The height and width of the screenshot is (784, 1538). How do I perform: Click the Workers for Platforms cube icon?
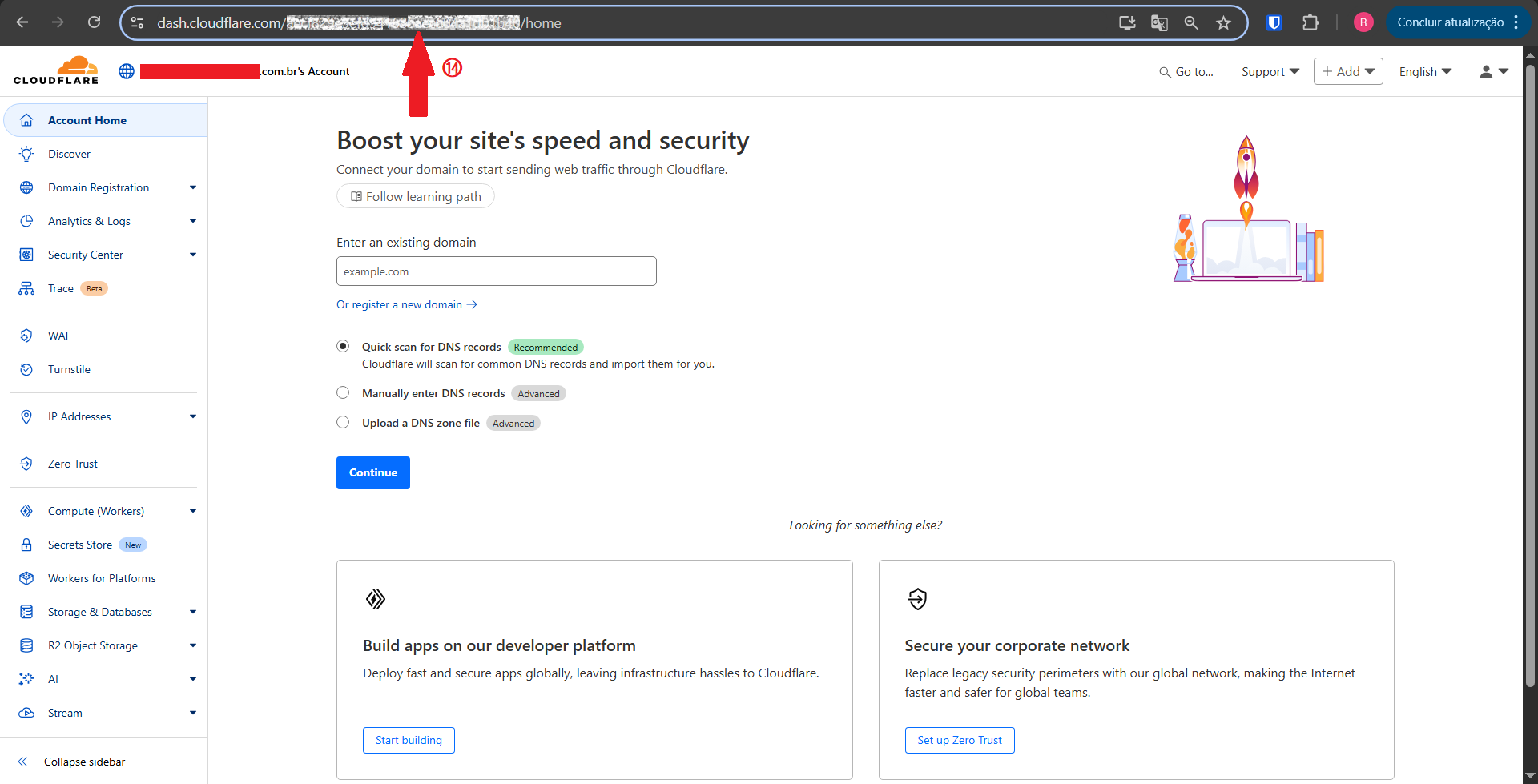tap(26, 578)
